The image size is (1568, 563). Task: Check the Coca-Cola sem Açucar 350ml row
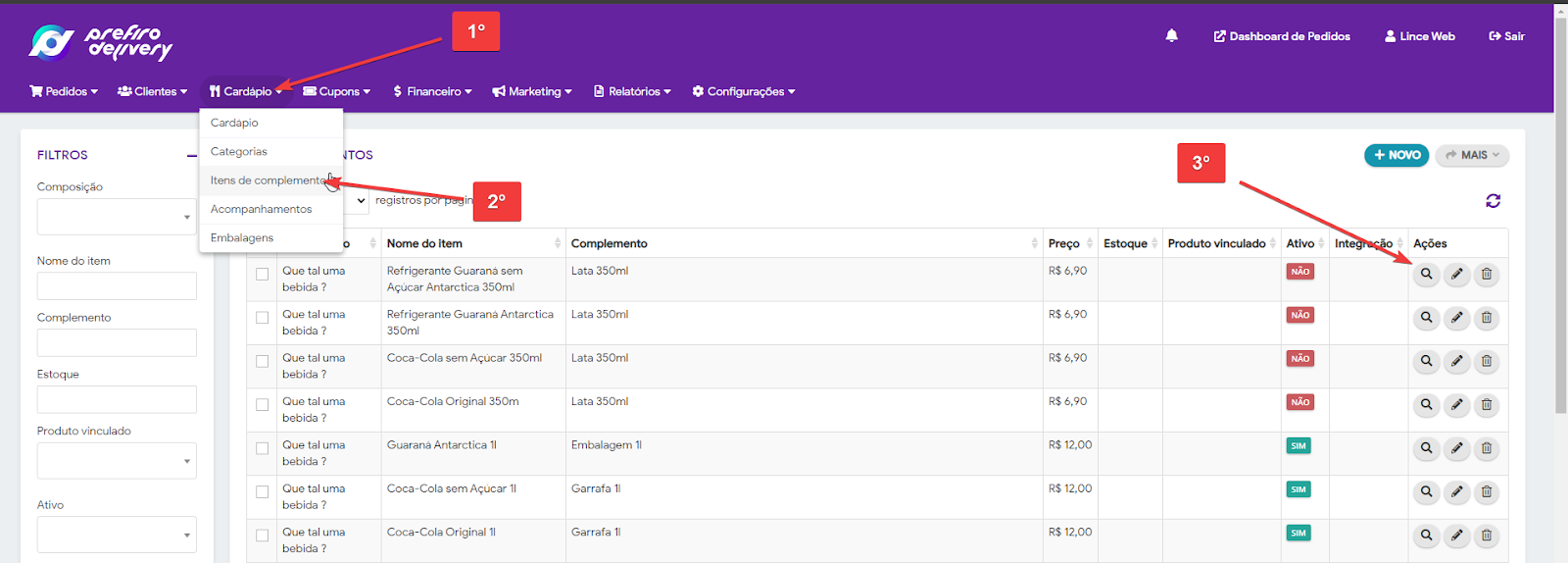[x=263, y=362]
